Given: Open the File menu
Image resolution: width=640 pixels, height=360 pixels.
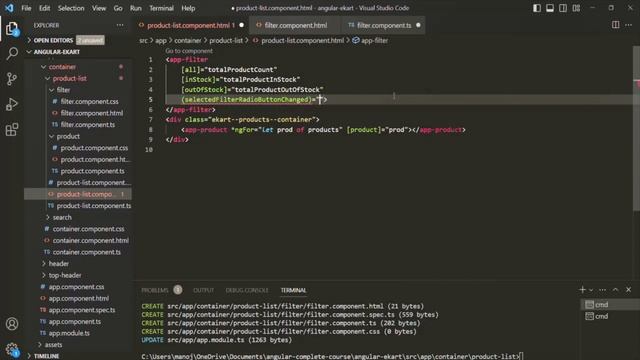Looking at the screenshot, I should coord(26,8).
